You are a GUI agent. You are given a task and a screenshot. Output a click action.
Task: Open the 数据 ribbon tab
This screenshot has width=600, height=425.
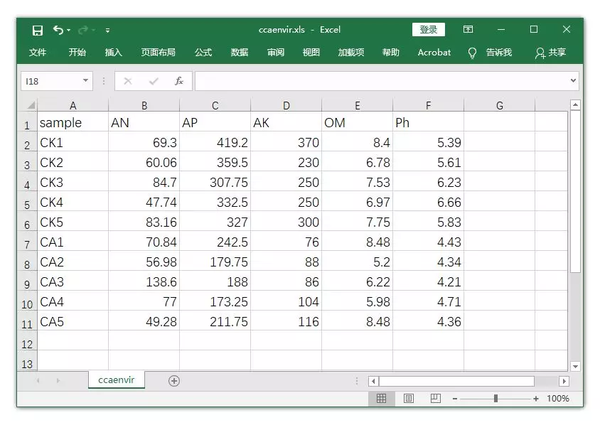coord(240,52)
